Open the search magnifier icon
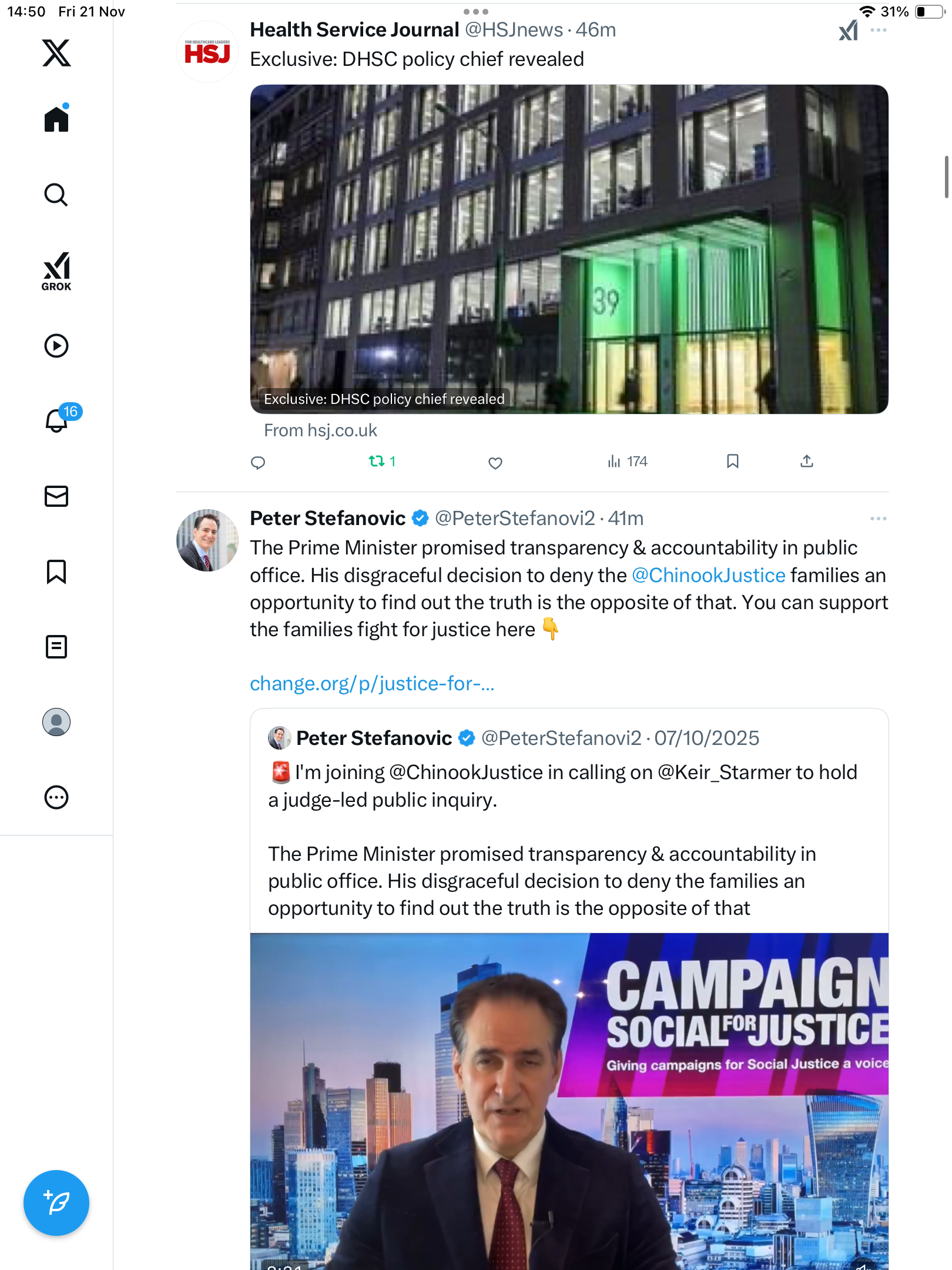The width and height of the screenshot is (952, 1270). click(56, 195)
